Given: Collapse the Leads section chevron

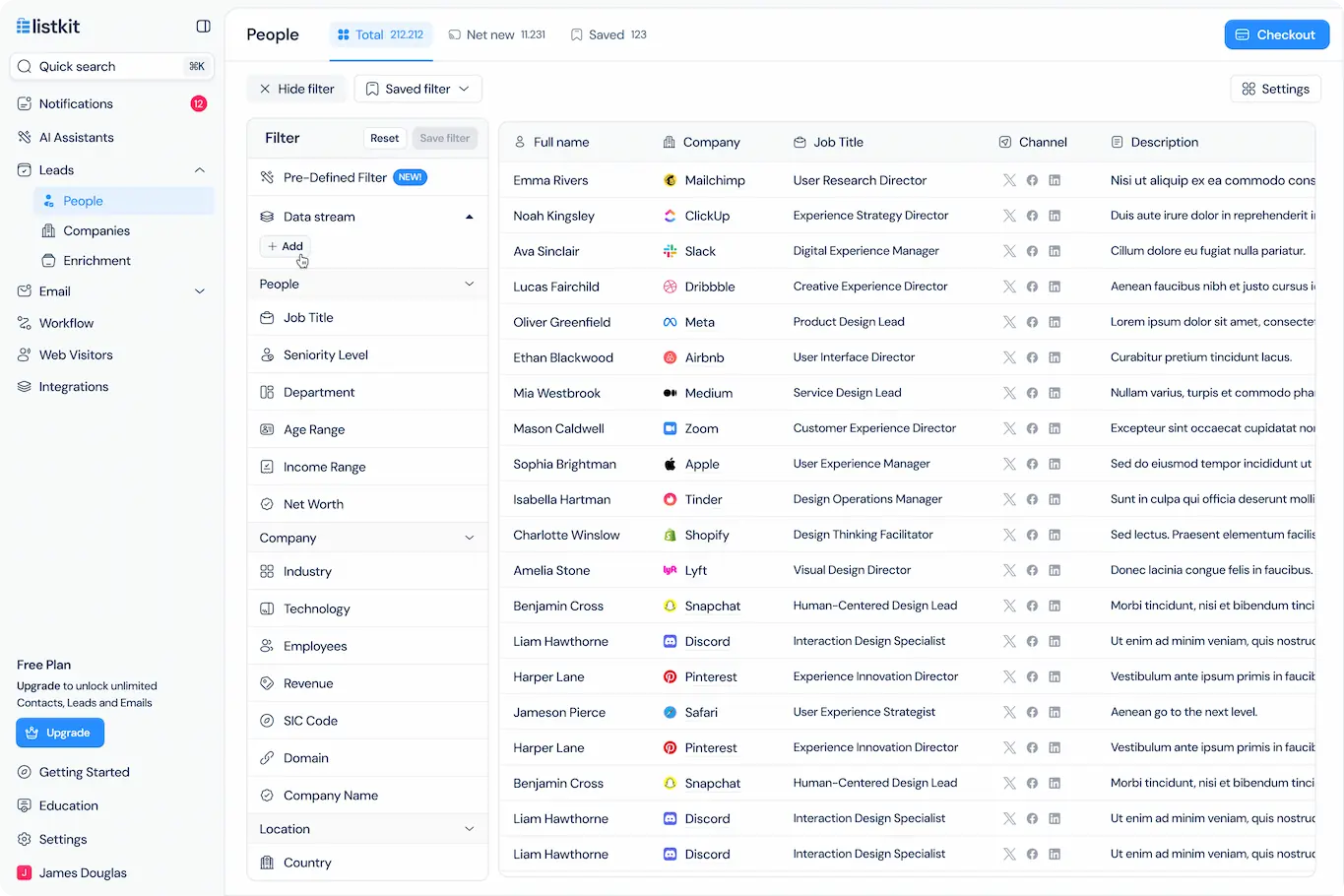Looking at the screenshot, I should coord(200,170).
